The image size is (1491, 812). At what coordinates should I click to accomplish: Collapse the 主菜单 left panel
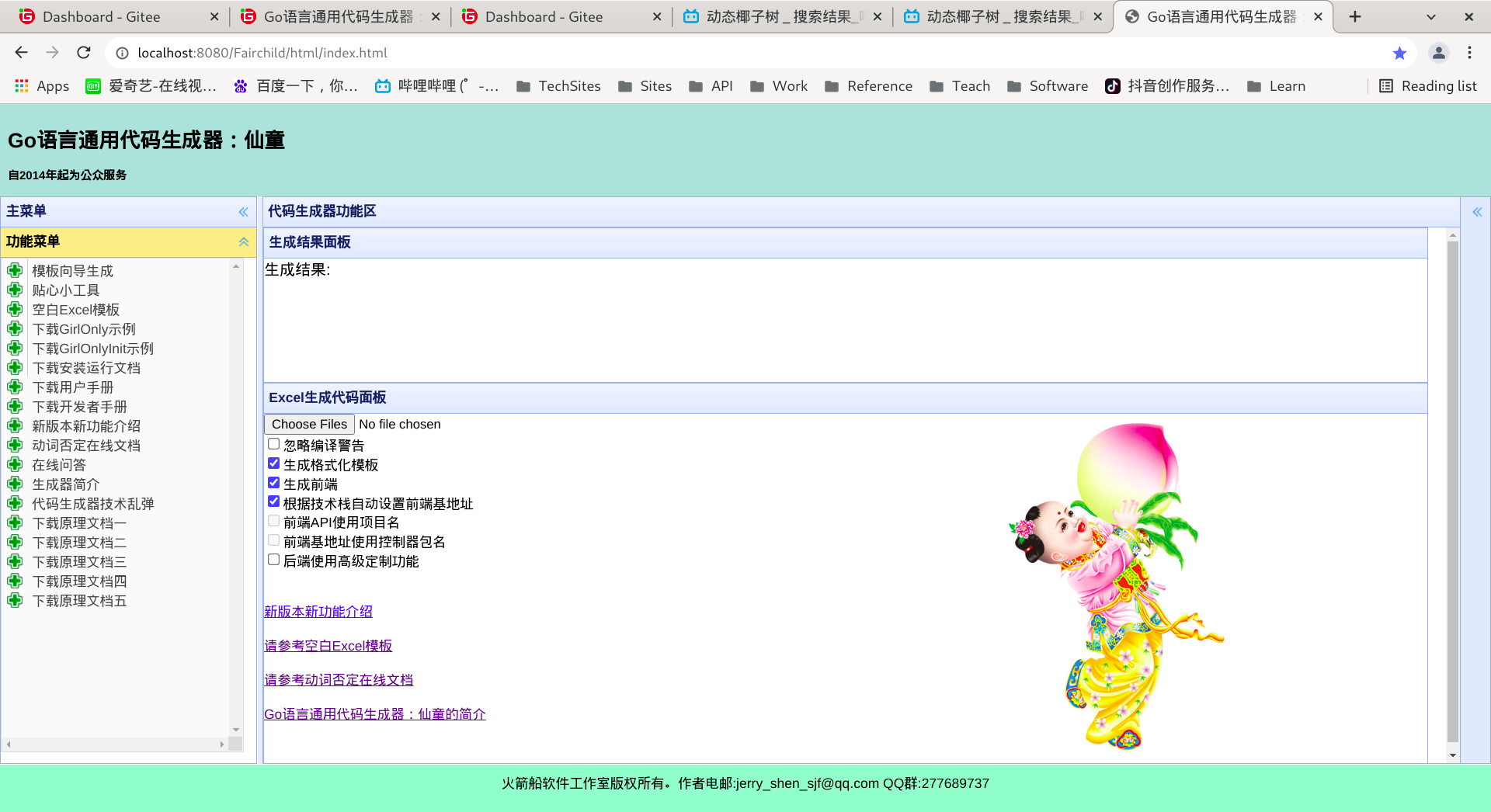pos(243,212)
